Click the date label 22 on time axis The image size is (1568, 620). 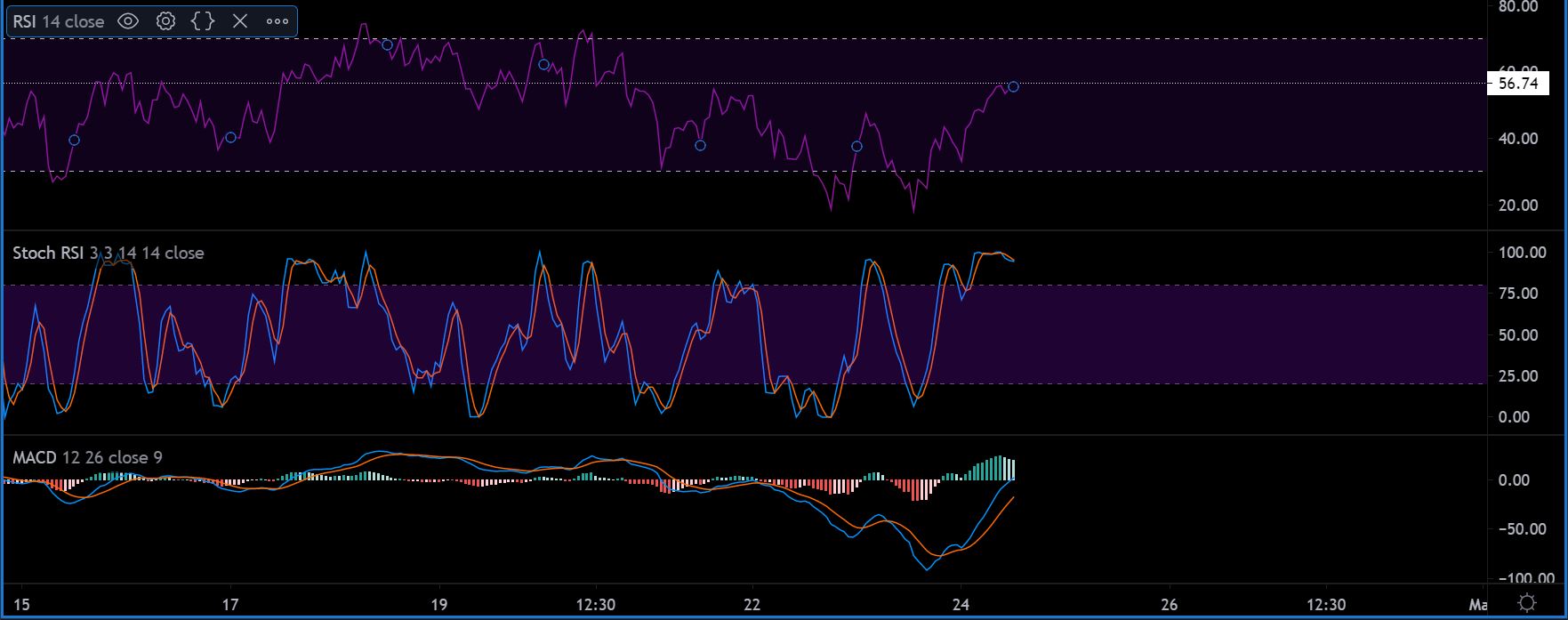752,605
